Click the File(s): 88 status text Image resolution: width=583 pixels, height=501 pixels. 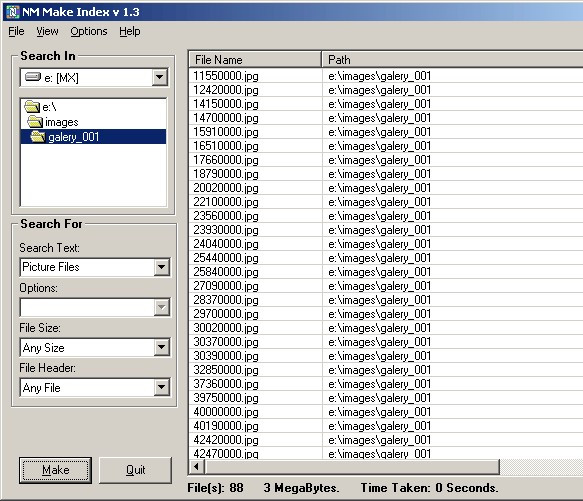(215, 488)
